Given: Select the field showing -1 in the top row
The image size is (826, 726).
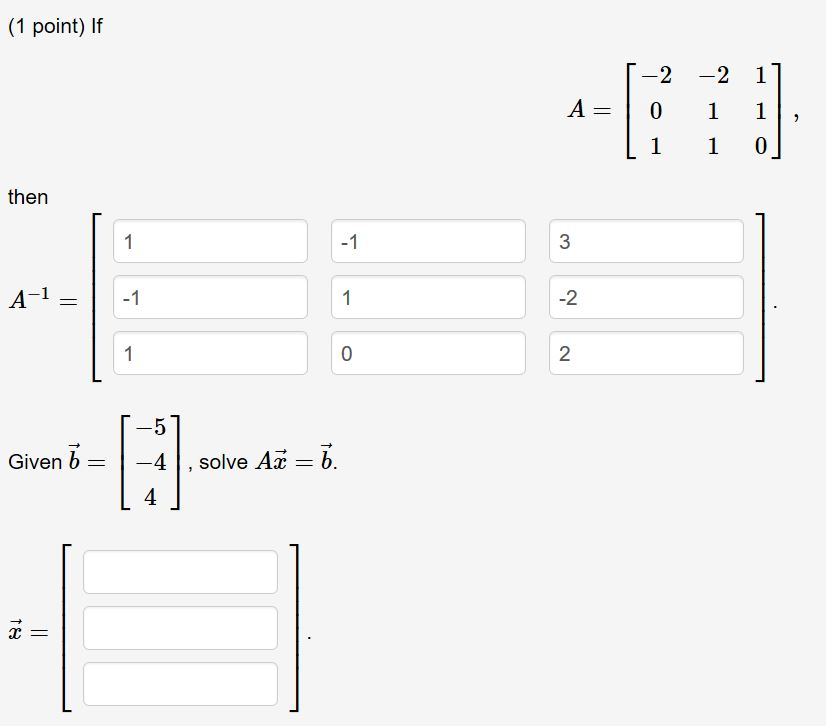Looking at the screenshot, I should click(x=428, y=240).
